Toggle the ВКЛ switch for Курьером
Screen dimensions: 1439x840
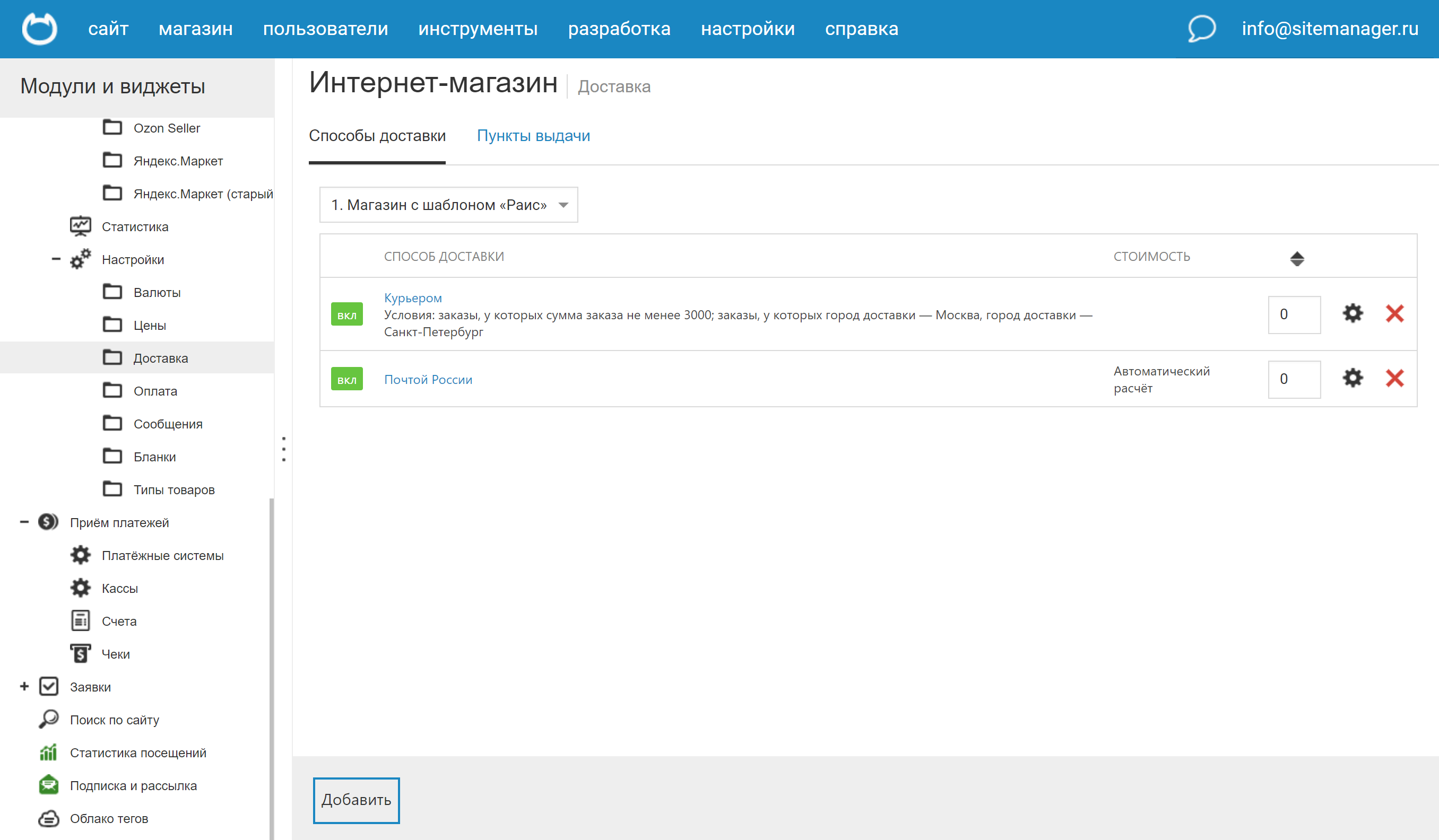point(346,314)
